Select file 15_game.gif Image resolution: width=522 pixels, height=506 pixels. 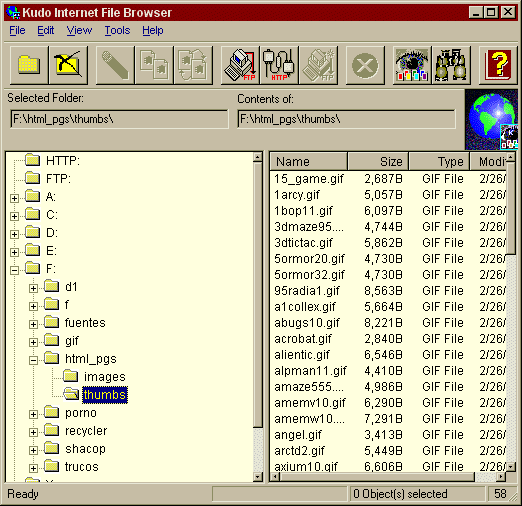coord(309,179)
